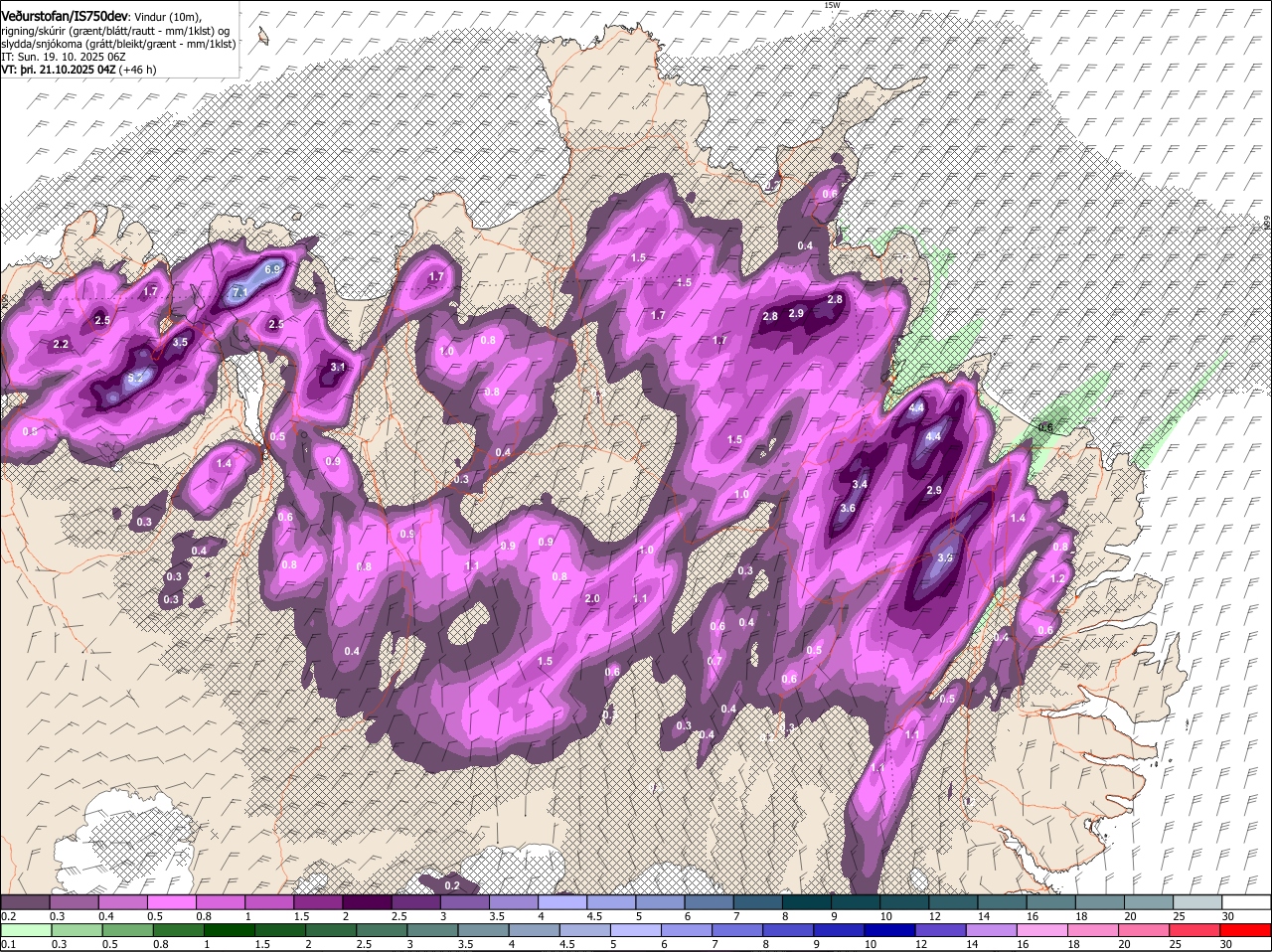1272x952 pixels.
Task: Pick the darkest purple swatch labeled 2 in the upper legend
Action: (366, 901)
